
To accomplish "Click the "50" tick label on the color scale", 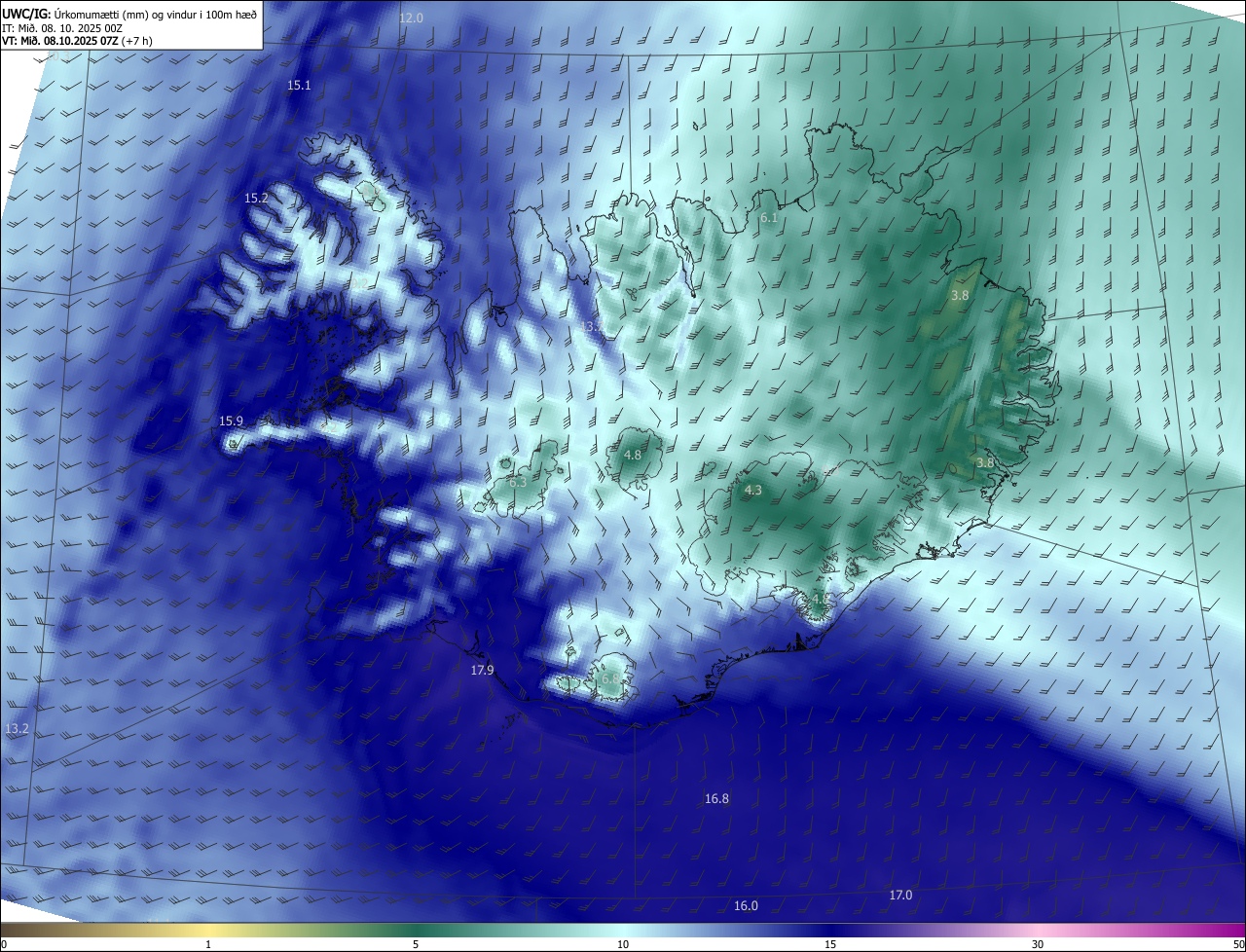I will [1238, 945].
